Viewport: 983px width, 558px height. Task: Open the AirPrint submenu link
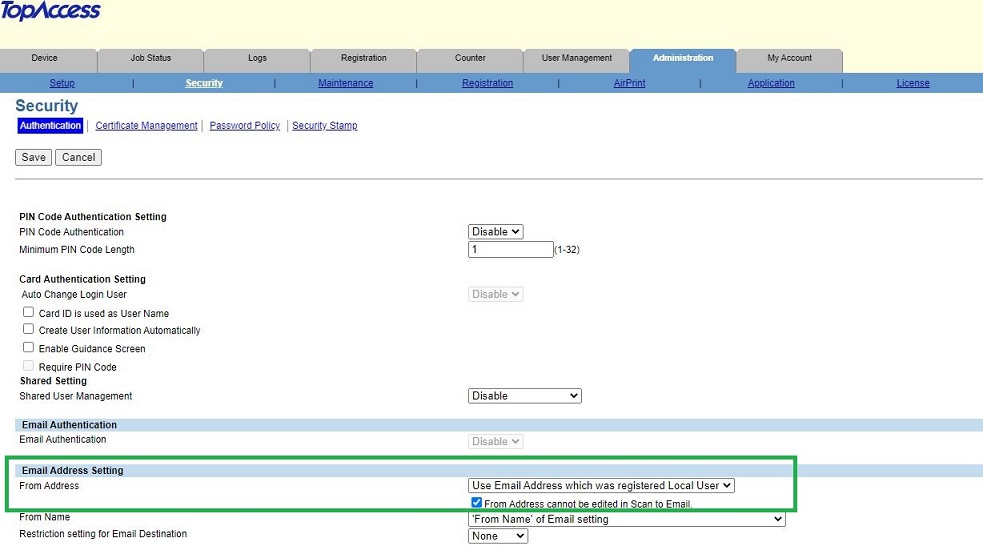[x=629, y=83]
